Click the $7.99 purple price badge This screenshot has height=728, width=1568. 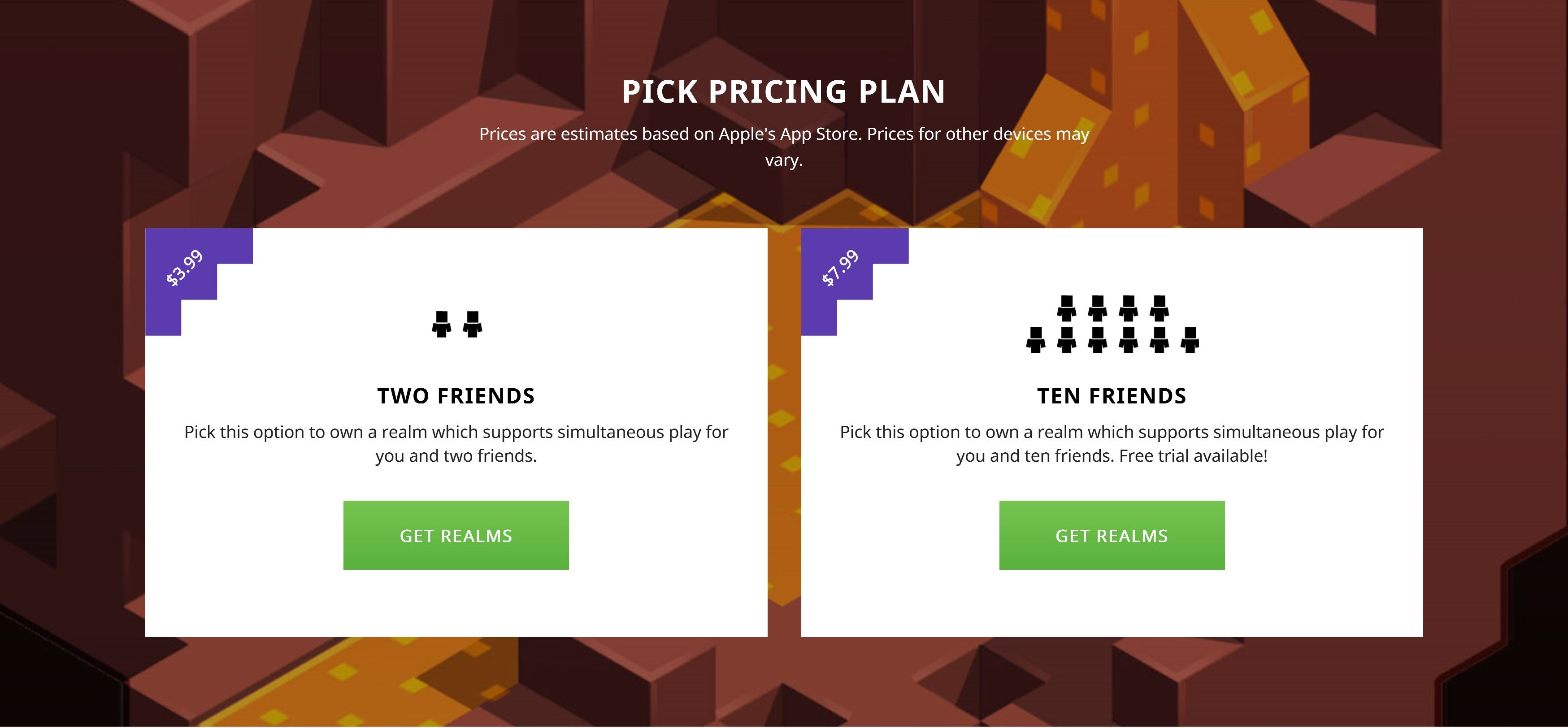(840, 268)
